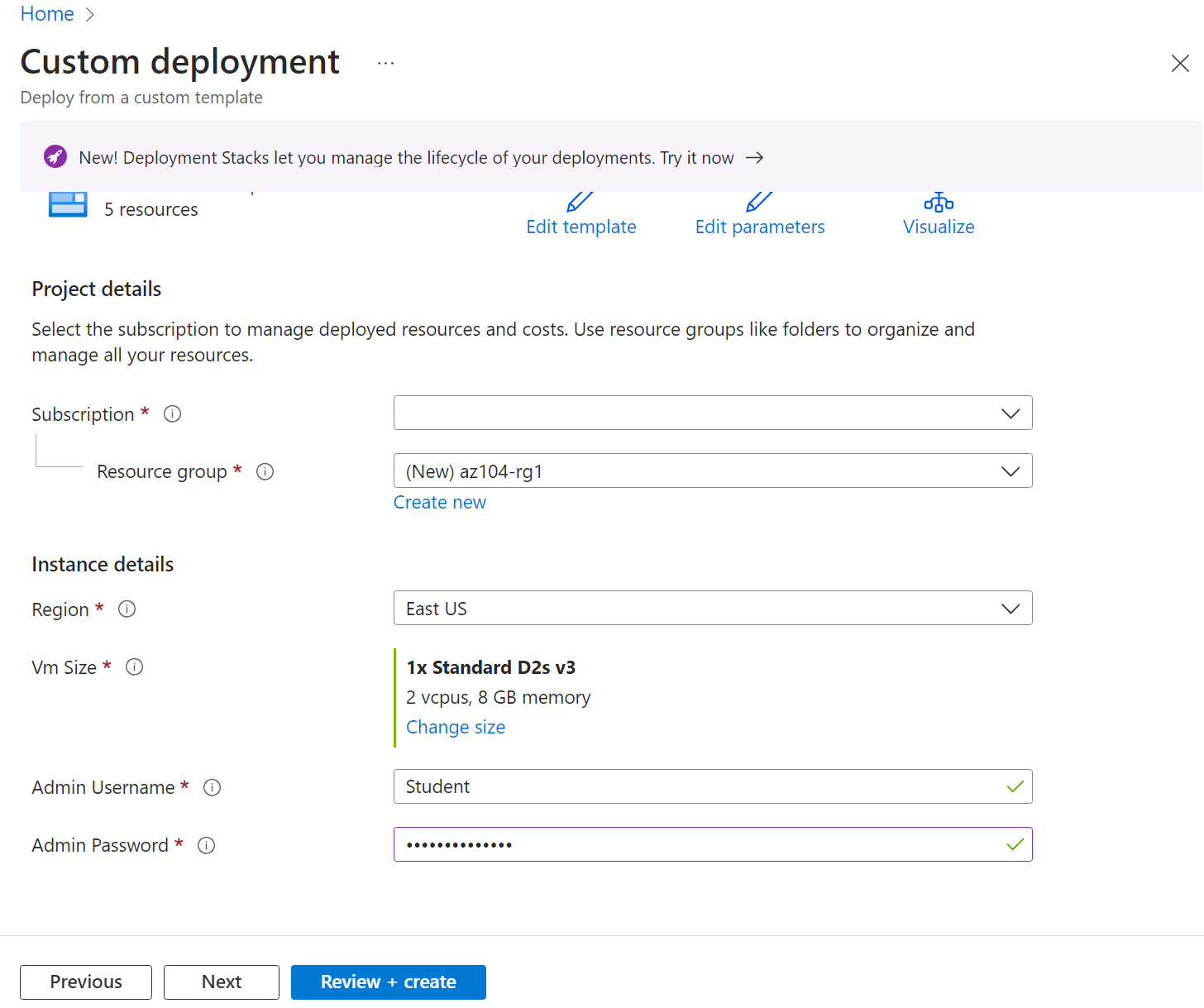Click the Change size link

[455, 728]
